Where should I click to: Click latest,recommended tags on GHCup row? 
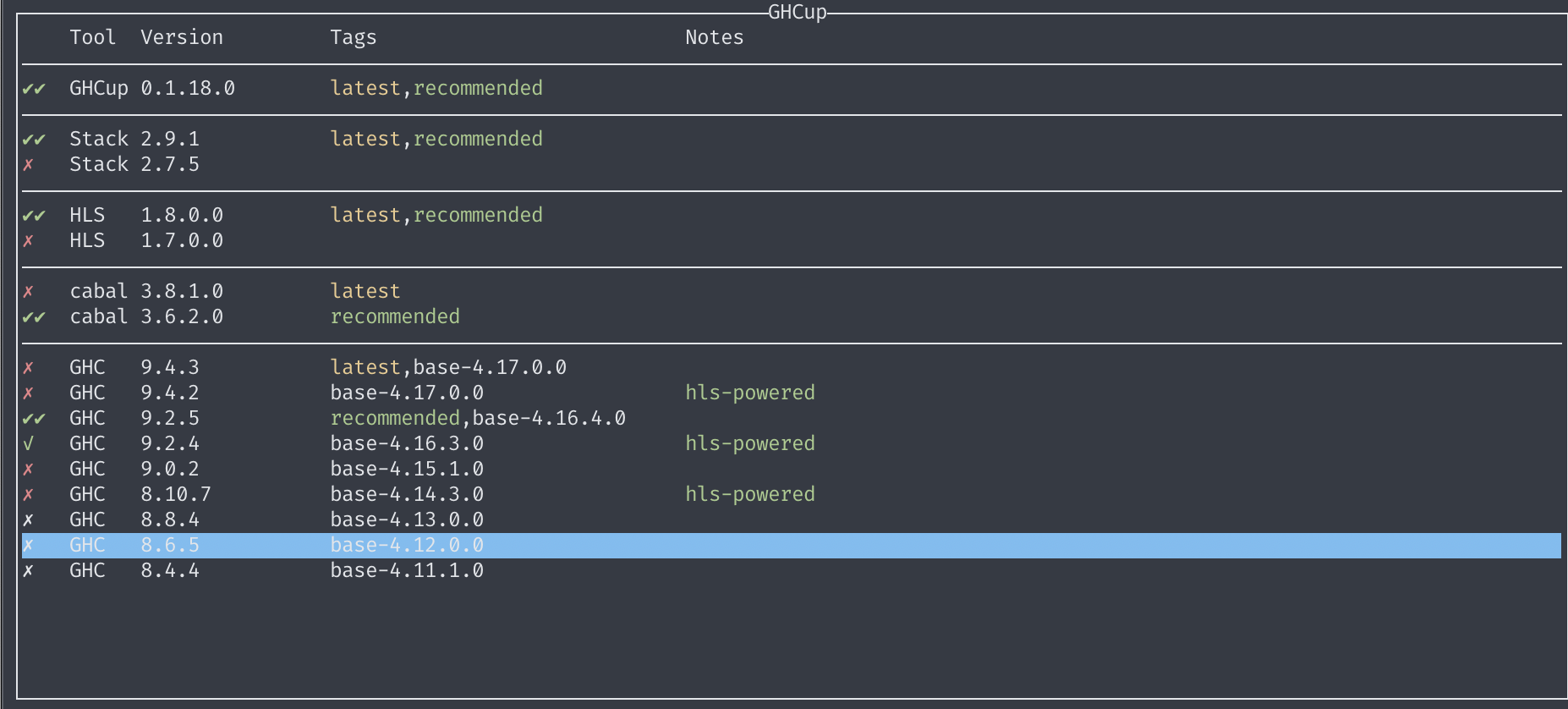click(x=436, y=88)
